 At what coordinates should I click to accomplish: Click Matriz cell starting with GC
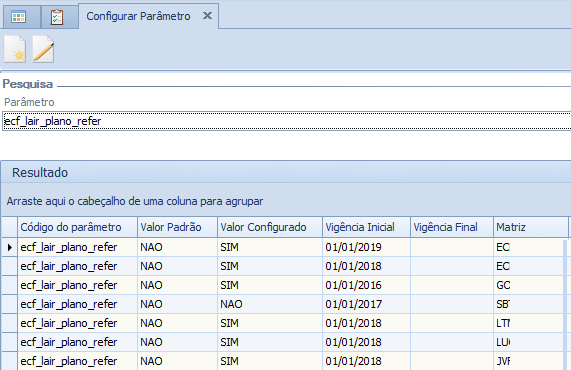click(528, 285)
